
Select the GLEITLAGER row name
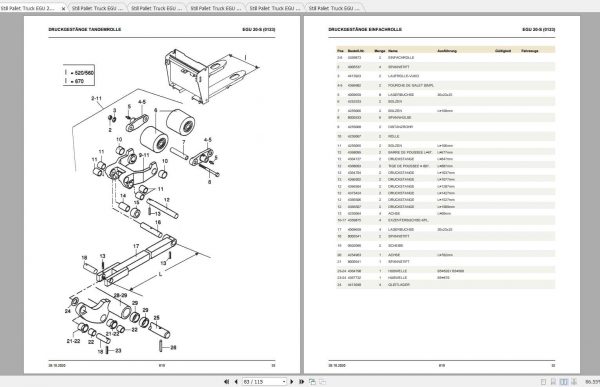coord(399,285)
